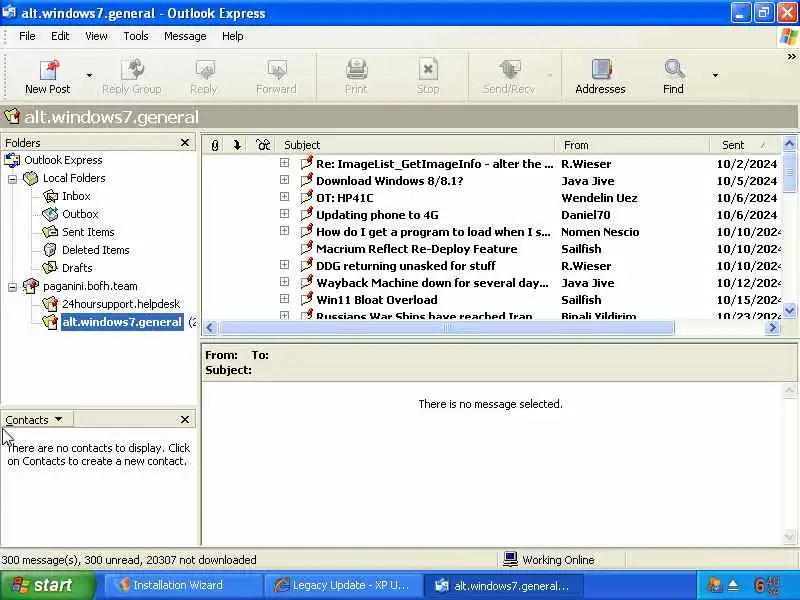Open the View menu
The height and width of the screenshot is (600, 800).
click(96, 36)
